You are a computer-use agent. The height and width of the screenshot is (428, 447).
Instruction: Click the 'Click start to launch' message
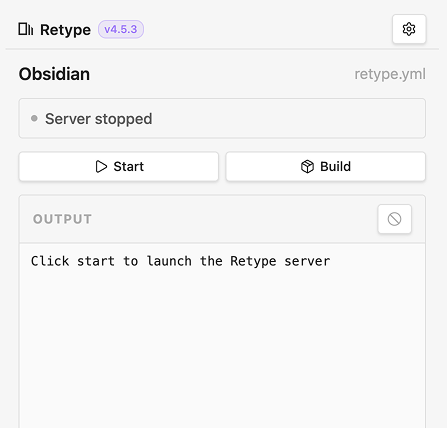[180, 261]
